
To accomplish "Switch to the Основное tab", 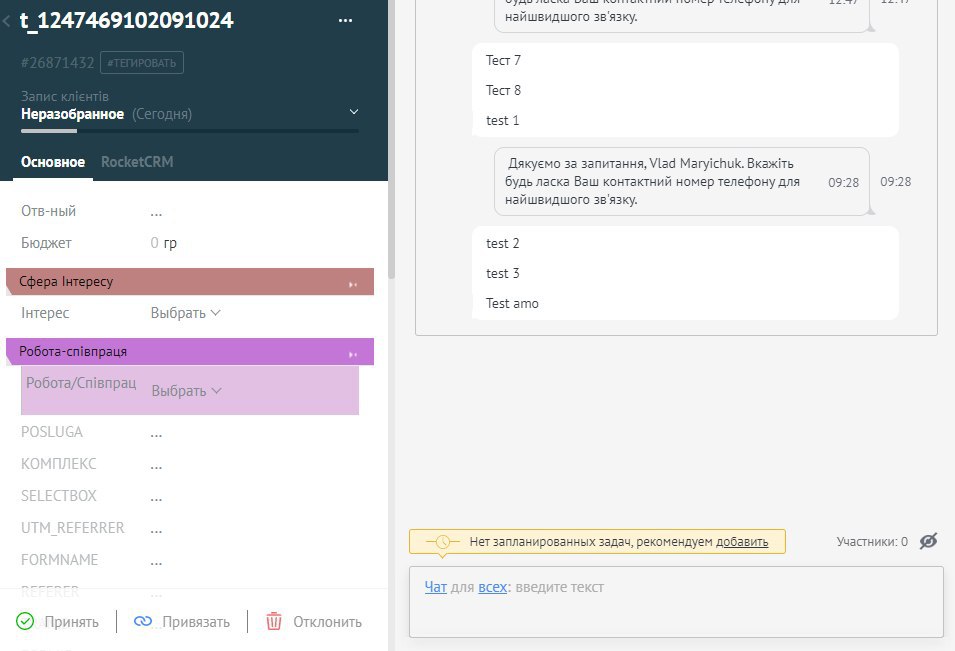I will point(53,162).
